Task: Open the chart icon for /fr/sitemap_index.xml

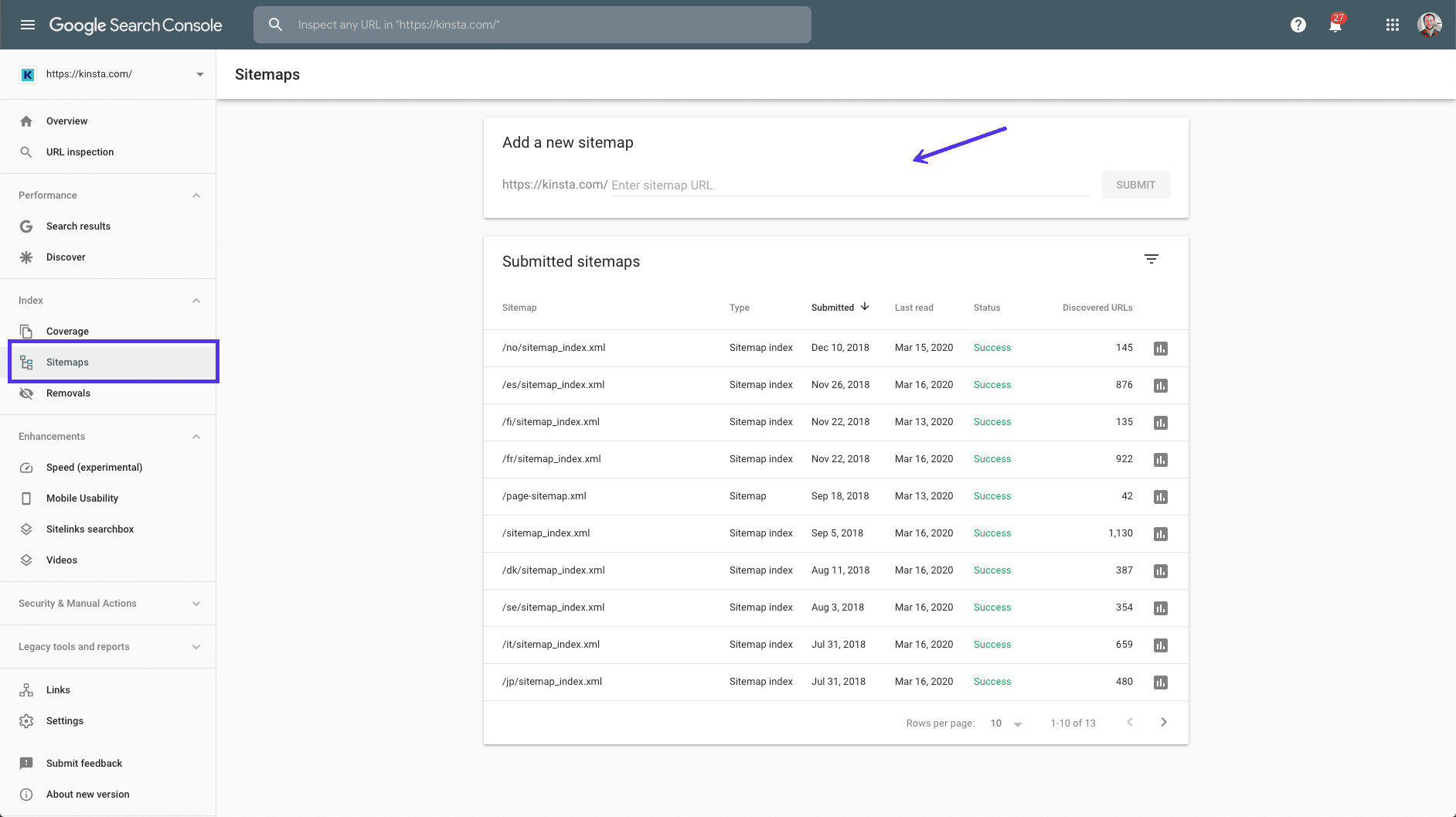Action: click(1161, 460)
